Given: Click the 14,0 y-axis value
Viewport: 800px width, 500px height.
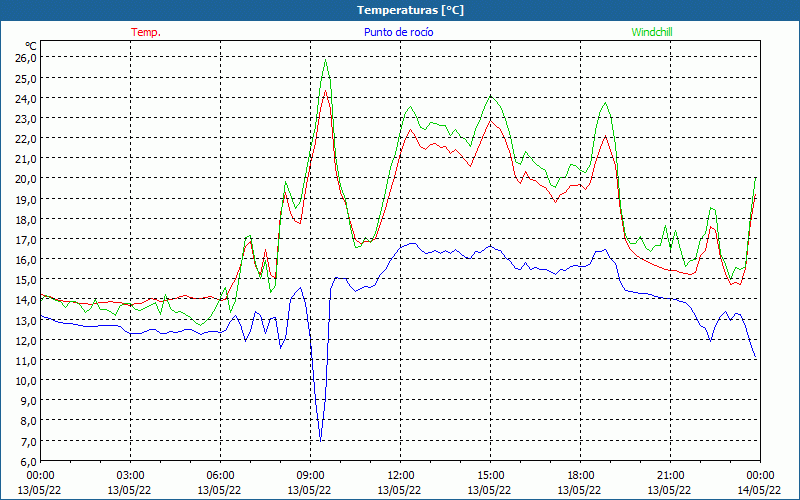Looking at the screenshot, I should 26,300.
